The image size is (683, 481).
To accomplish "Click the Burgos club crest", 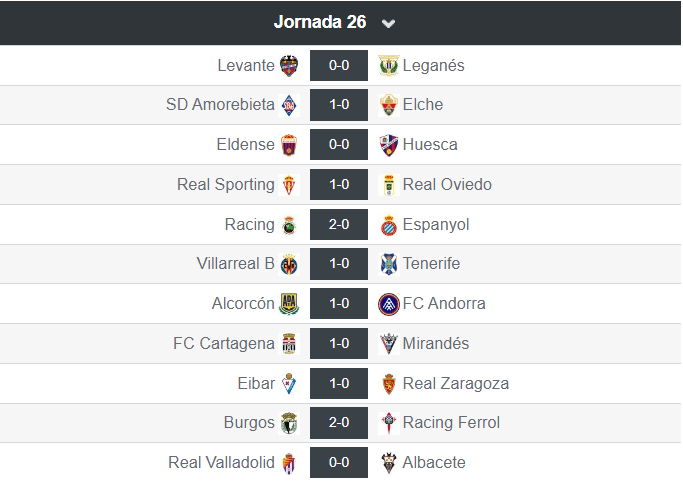I will (x=289, y=423).
